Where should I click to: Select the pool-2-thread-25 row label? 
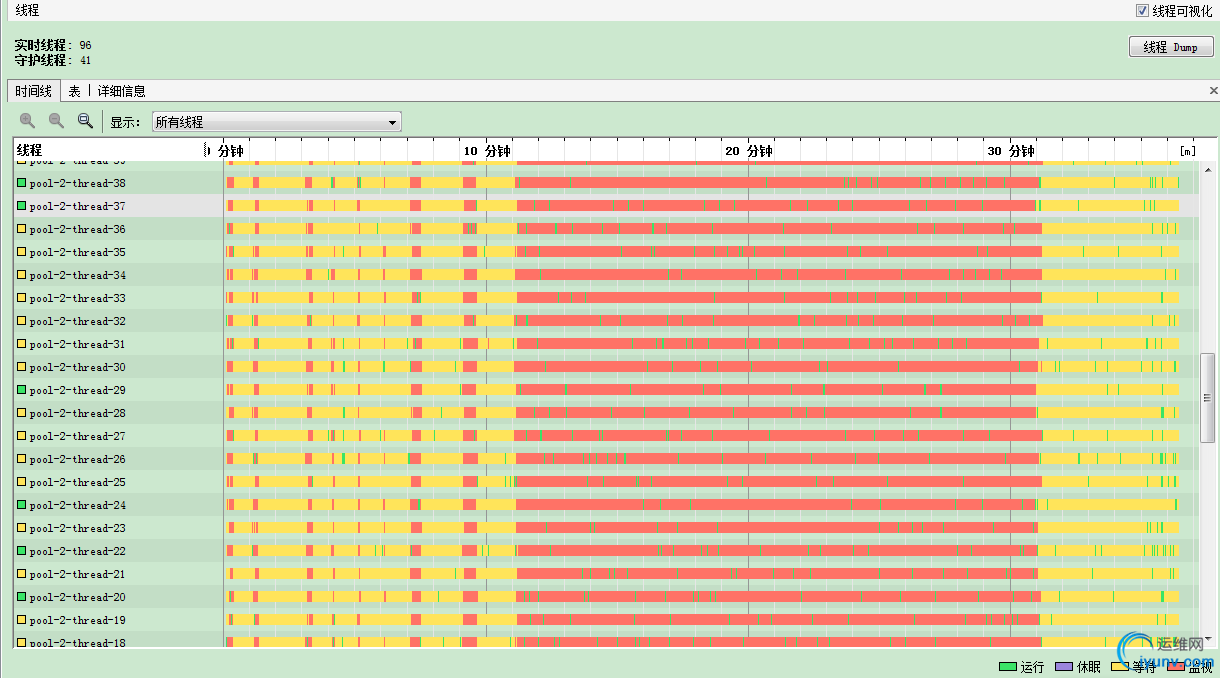point(77,482)
